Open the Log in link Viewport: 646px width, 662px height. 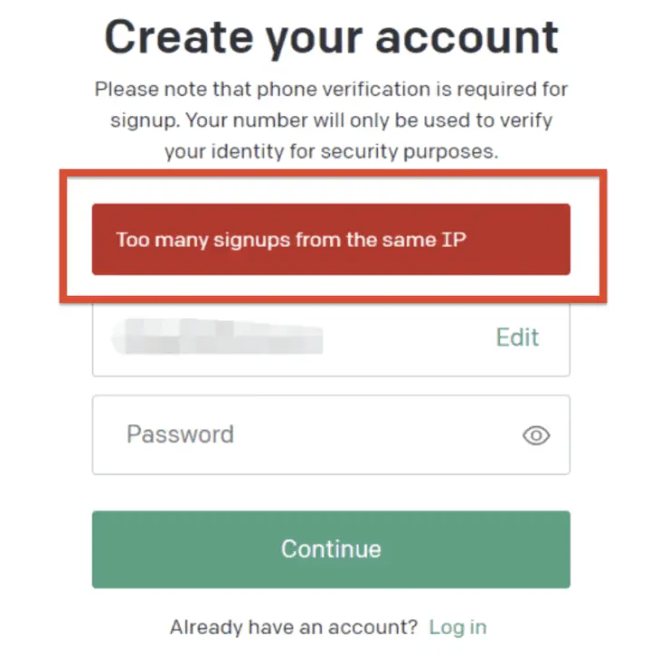[457, 627]
